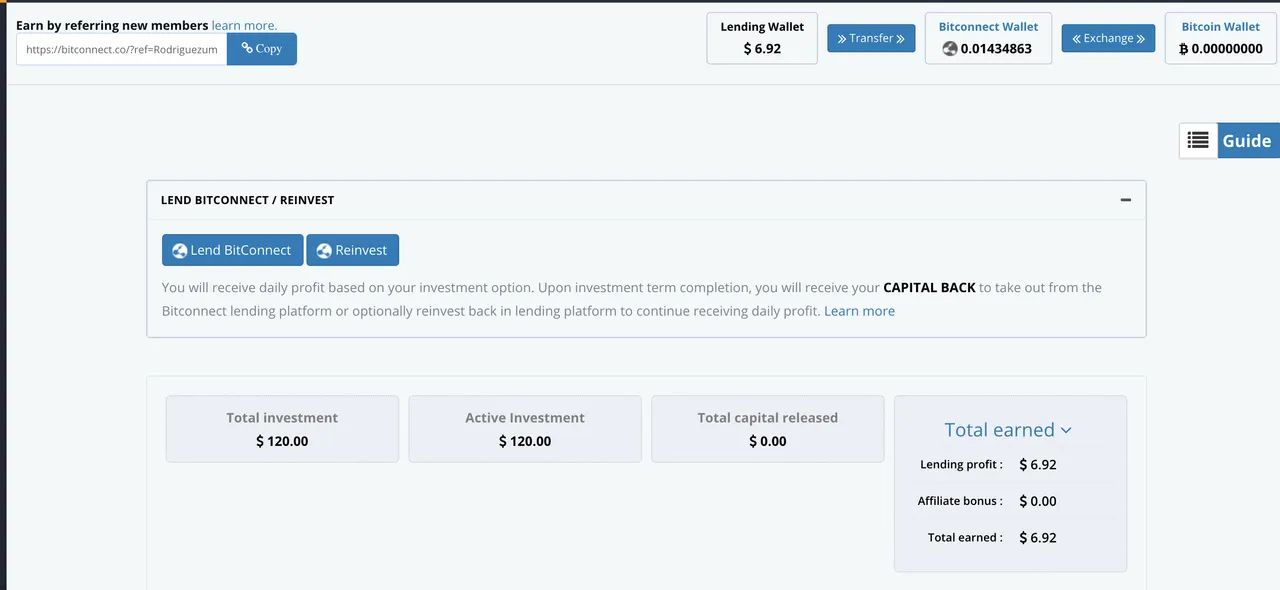Image resolution: width=1280 pixels, height=590 pixels.
Task: Click the 'LEND BITCONNECT / REINVEST' heading
Action: click(x=247, y=200)
